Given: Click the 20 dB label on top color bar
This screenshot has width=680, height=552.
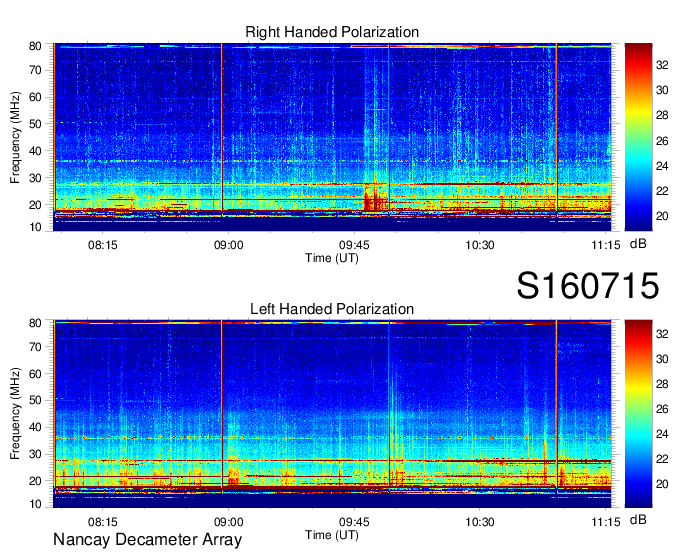Looking at the screenshot, I should tap(662, 216).
